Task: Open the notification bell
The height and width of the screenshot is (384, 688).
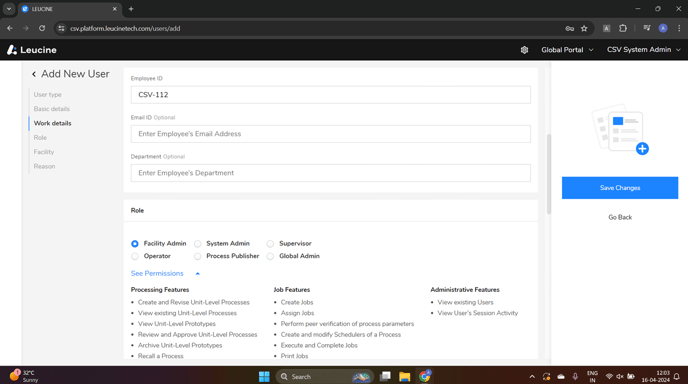Action: tap(677, 377)
